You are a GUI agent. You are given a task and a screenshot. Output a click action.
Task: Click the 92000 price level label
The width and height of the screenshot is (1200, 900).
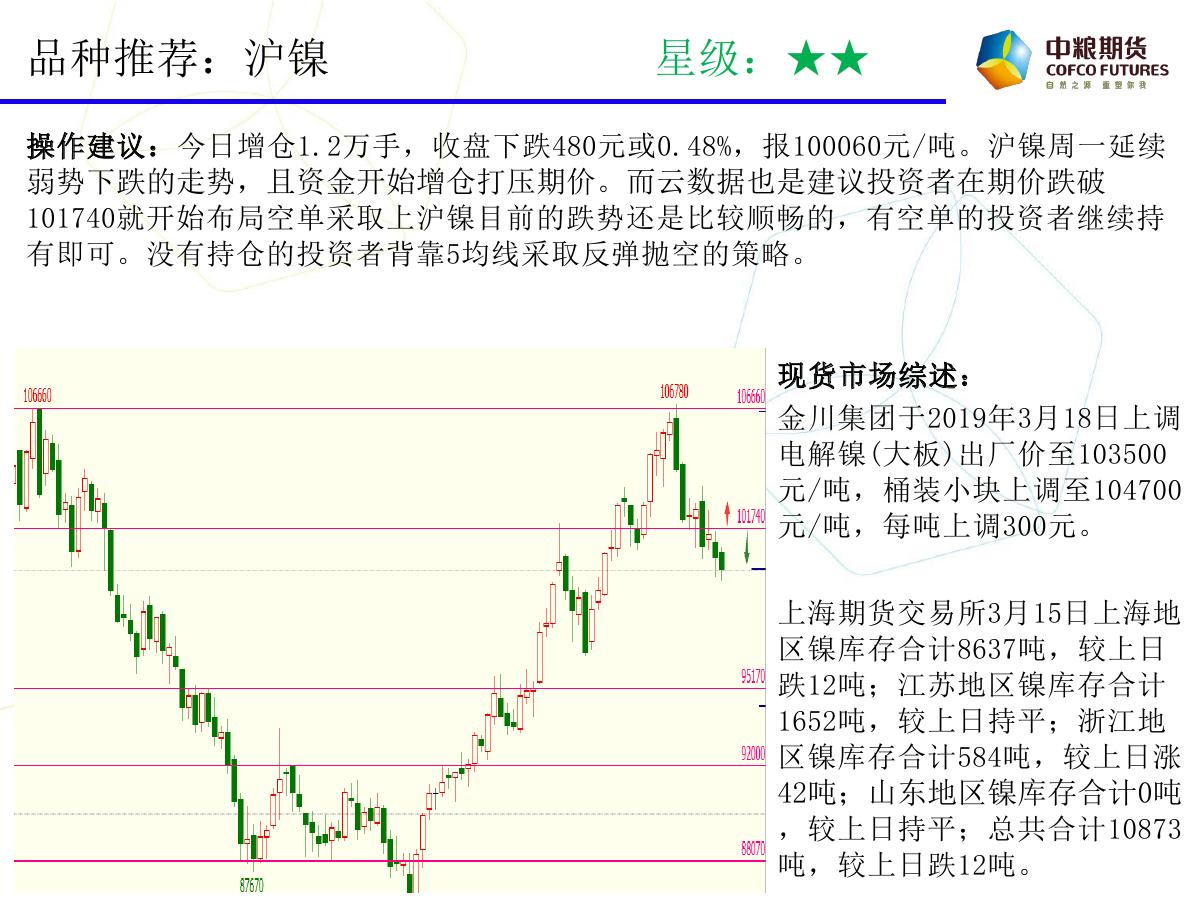[753, 754]
